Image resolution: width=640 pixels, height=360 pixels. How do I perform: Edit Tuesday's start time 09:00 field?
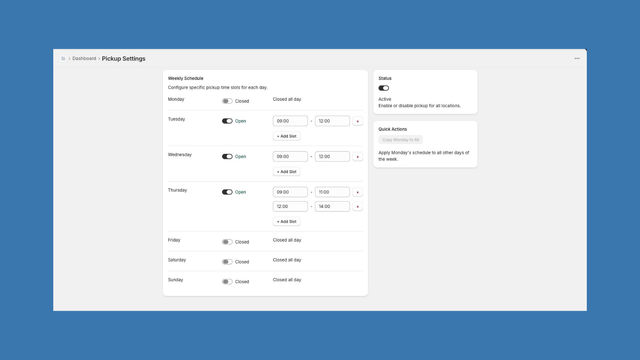tap(290, 121)
